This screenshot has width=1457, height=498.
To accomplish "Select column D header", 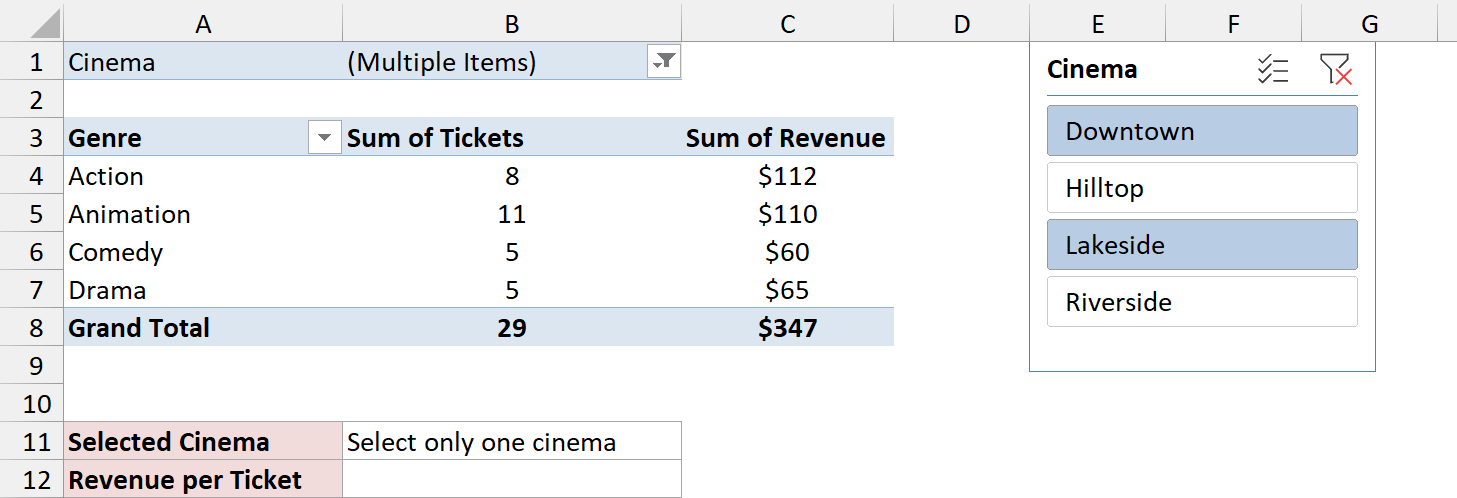I will click(962, 24).
